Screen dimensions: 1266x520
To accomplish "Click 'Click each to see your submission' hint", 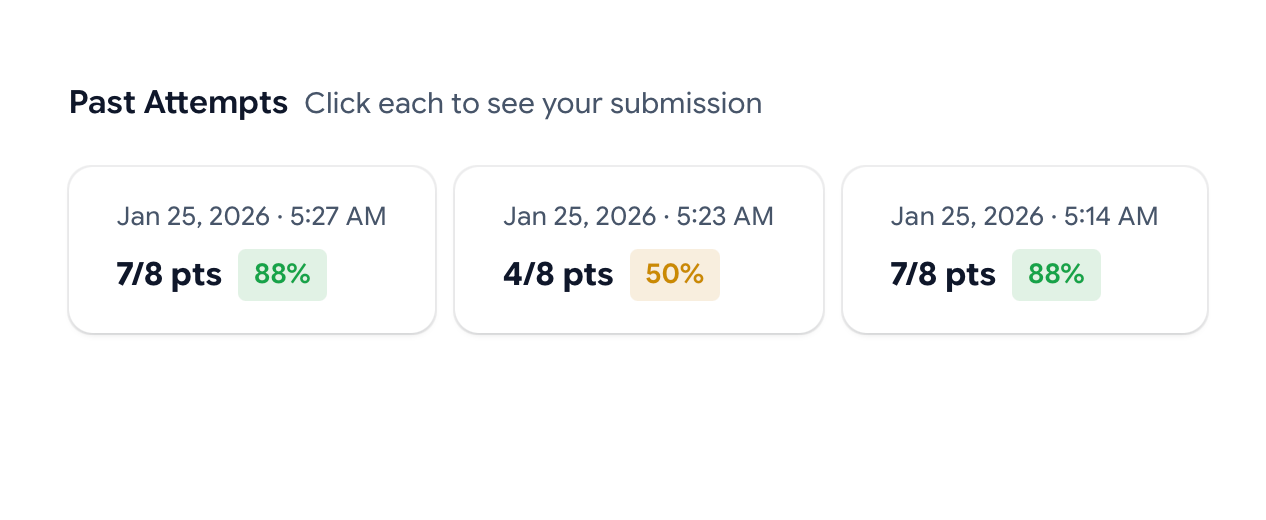I will pyautogui.click(x=533, y=104).
